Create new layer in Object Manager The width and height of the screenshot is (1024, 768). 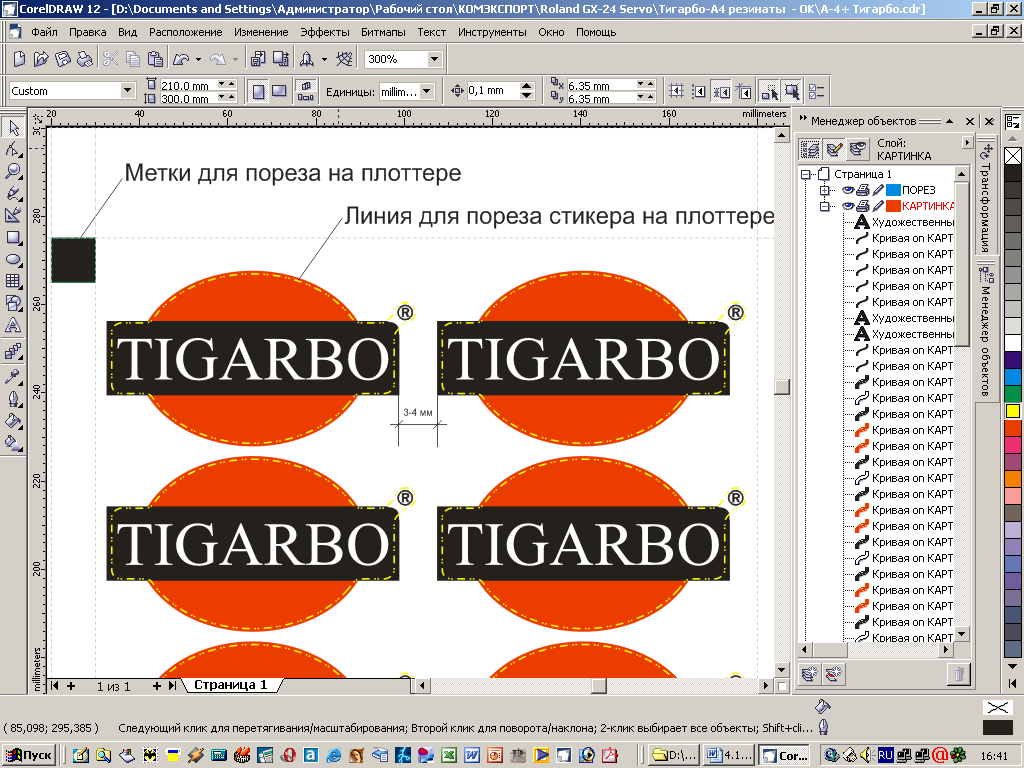coord(810,673)
